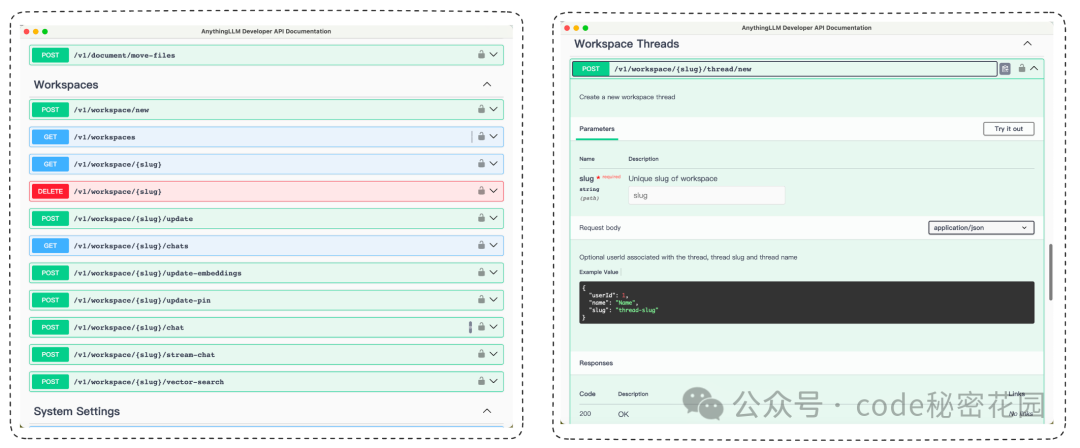Click the copy icon beside thread/new path
1080x448 pixels.
1005,69
